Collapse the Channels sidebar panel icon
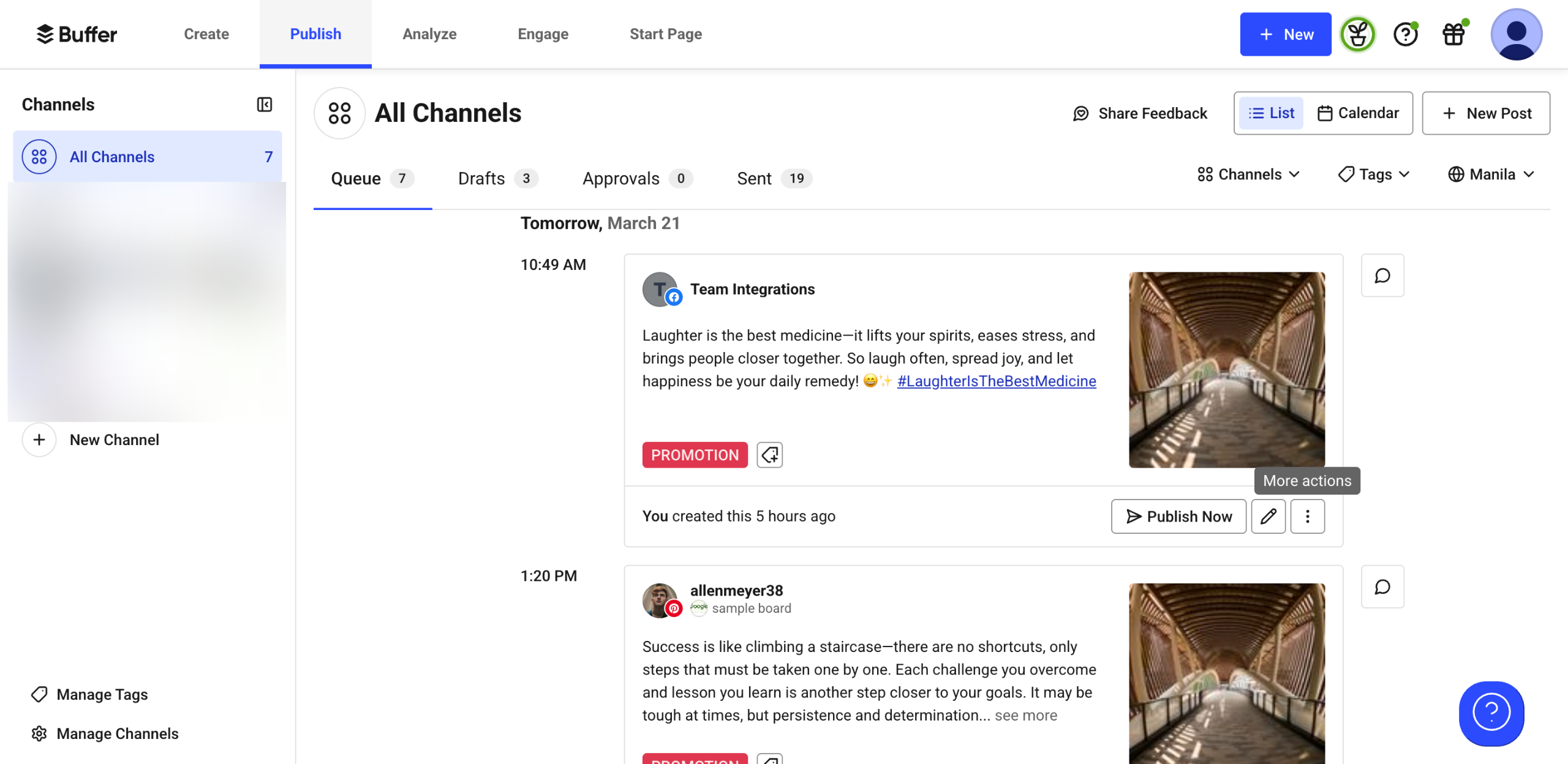The image size is (1568, 764). point(264,105)
